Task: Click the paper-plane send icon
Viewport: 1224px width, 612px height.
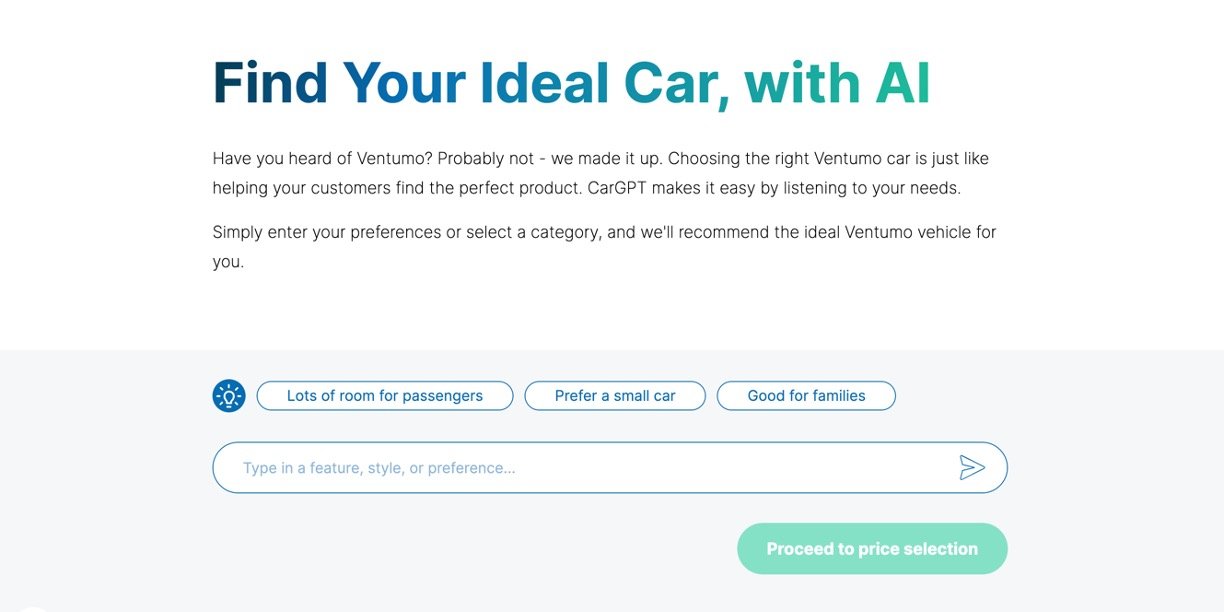Action: [x=972, y=467]
